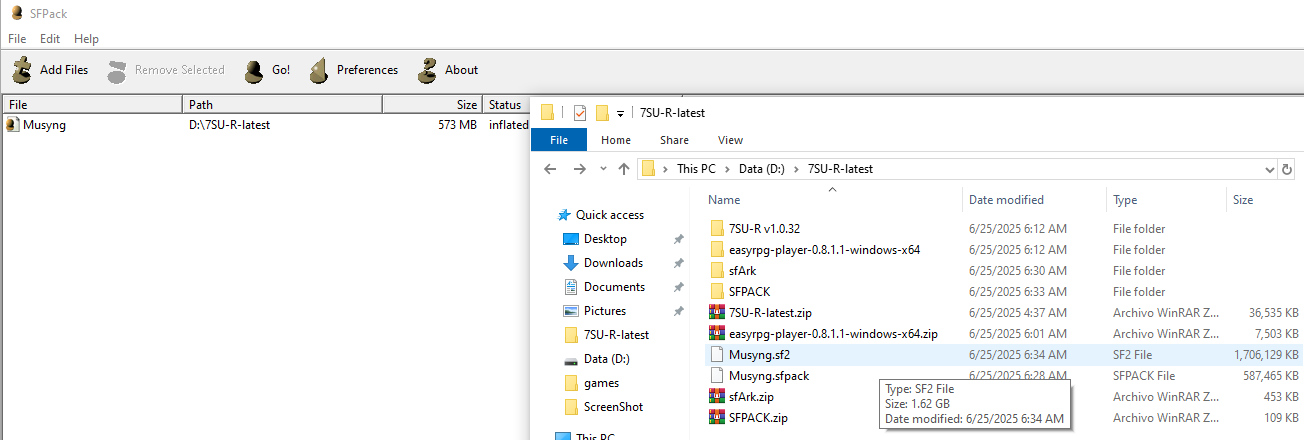Select the Musyng row in SFPack list
Viewport: 1304px width, 440px height.
pos(266,125)
